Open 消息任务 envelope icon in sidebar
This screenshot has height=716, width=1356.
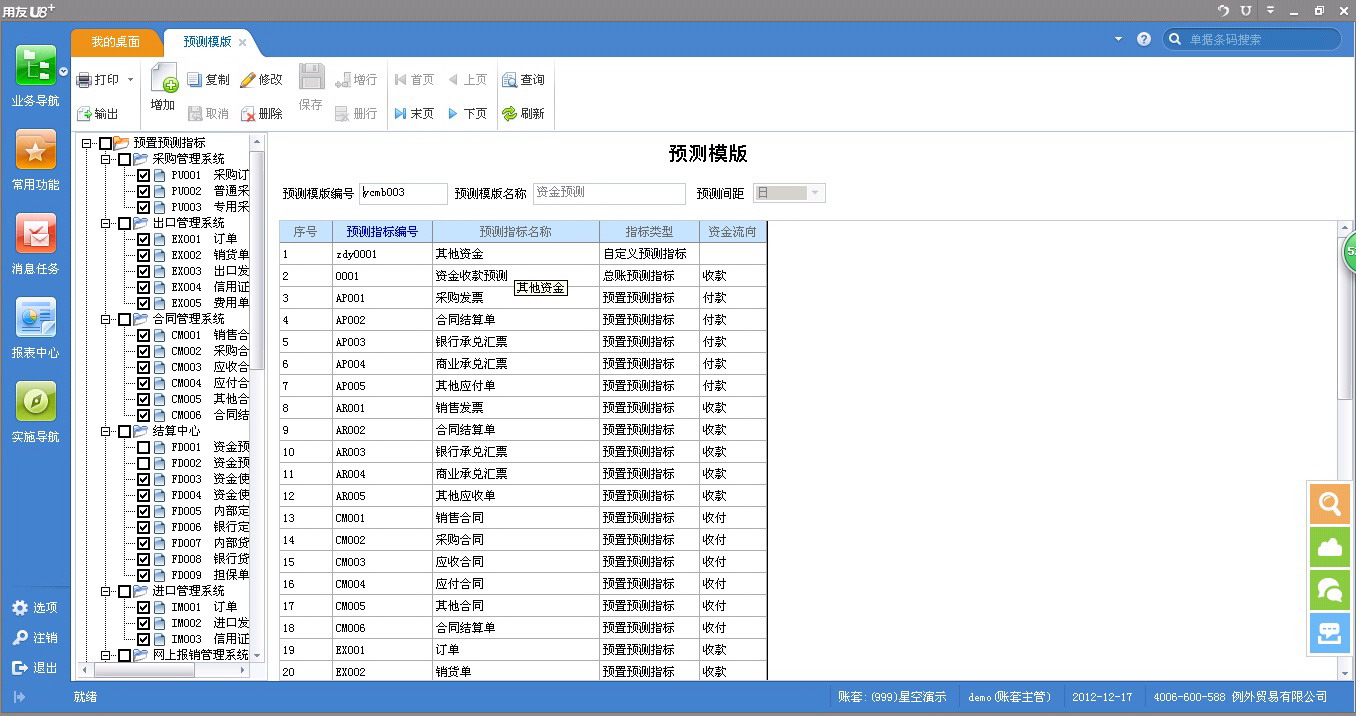click(35, 234)
